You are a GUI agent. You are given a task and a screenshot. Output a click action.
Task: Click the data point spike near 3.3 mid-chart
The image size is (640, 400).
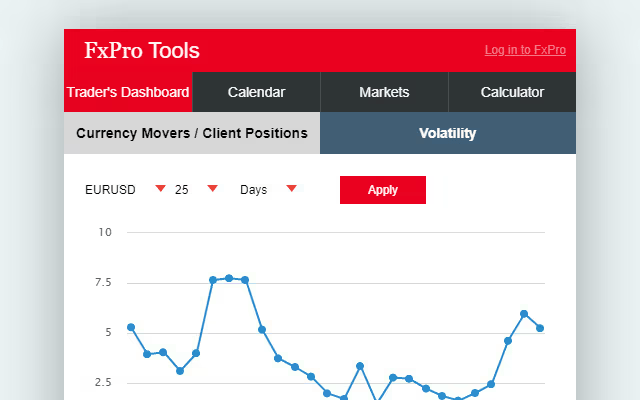pyautogui.click(x=360, y=366)
